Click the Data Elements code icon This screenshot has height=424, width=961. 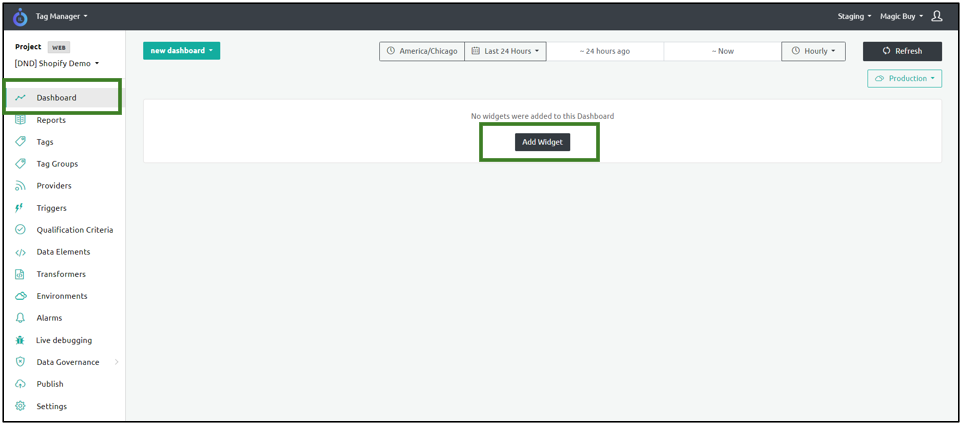[x=20, y=252]
